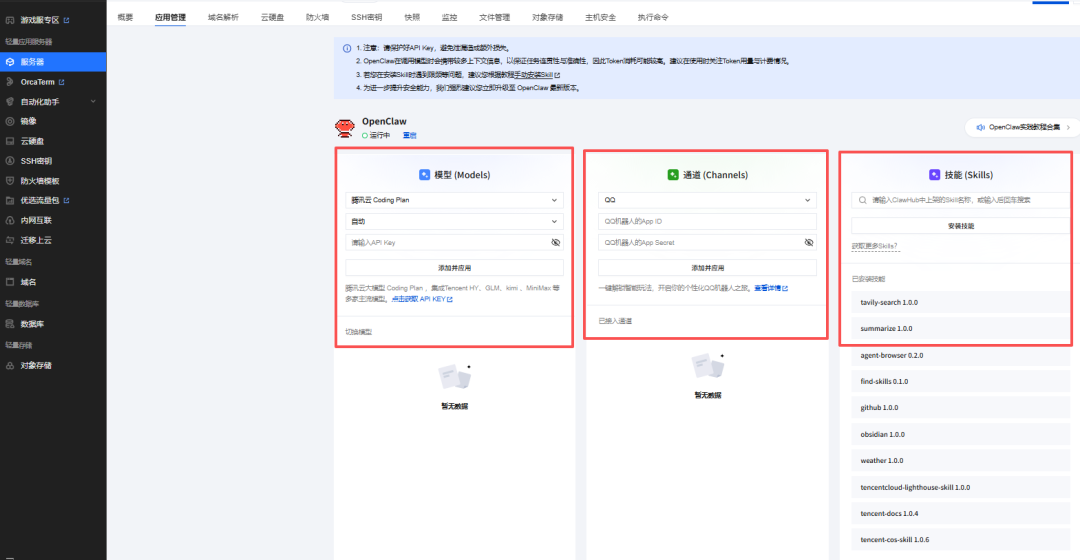Click the green Channels section icon
1080x560 pixels.
click(x=673, y=175)
